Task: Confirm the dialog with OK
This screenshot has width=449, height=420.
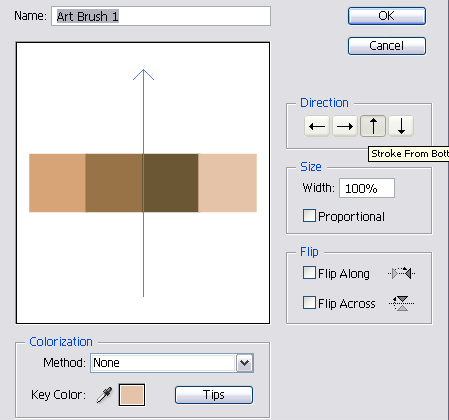Action: [x=387, y=16]
